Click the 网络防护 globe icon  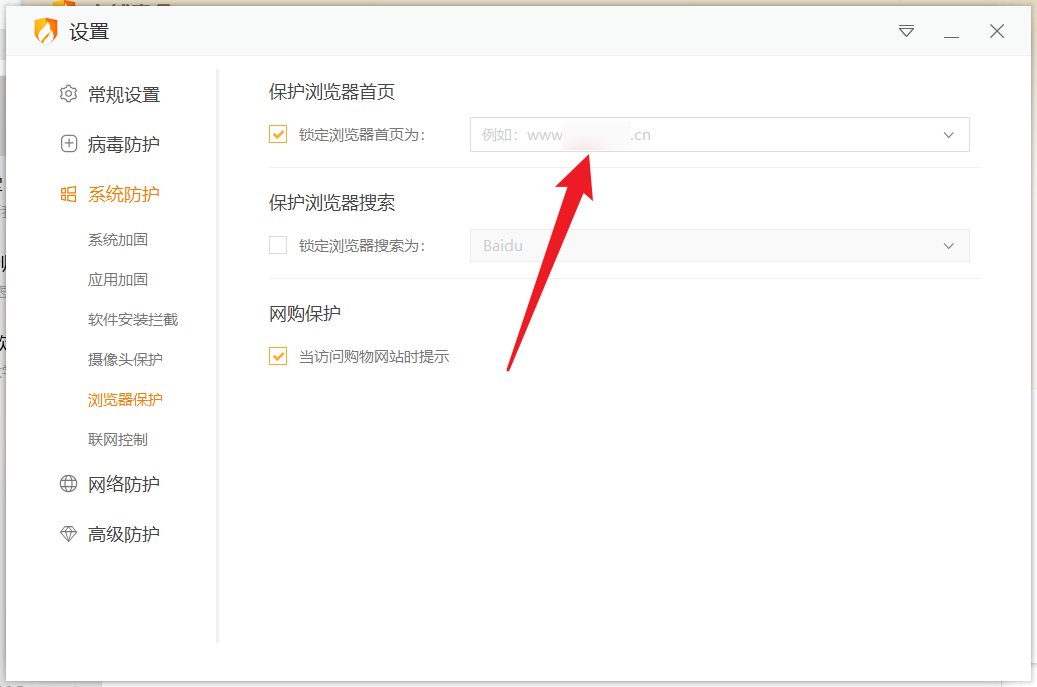67,484
